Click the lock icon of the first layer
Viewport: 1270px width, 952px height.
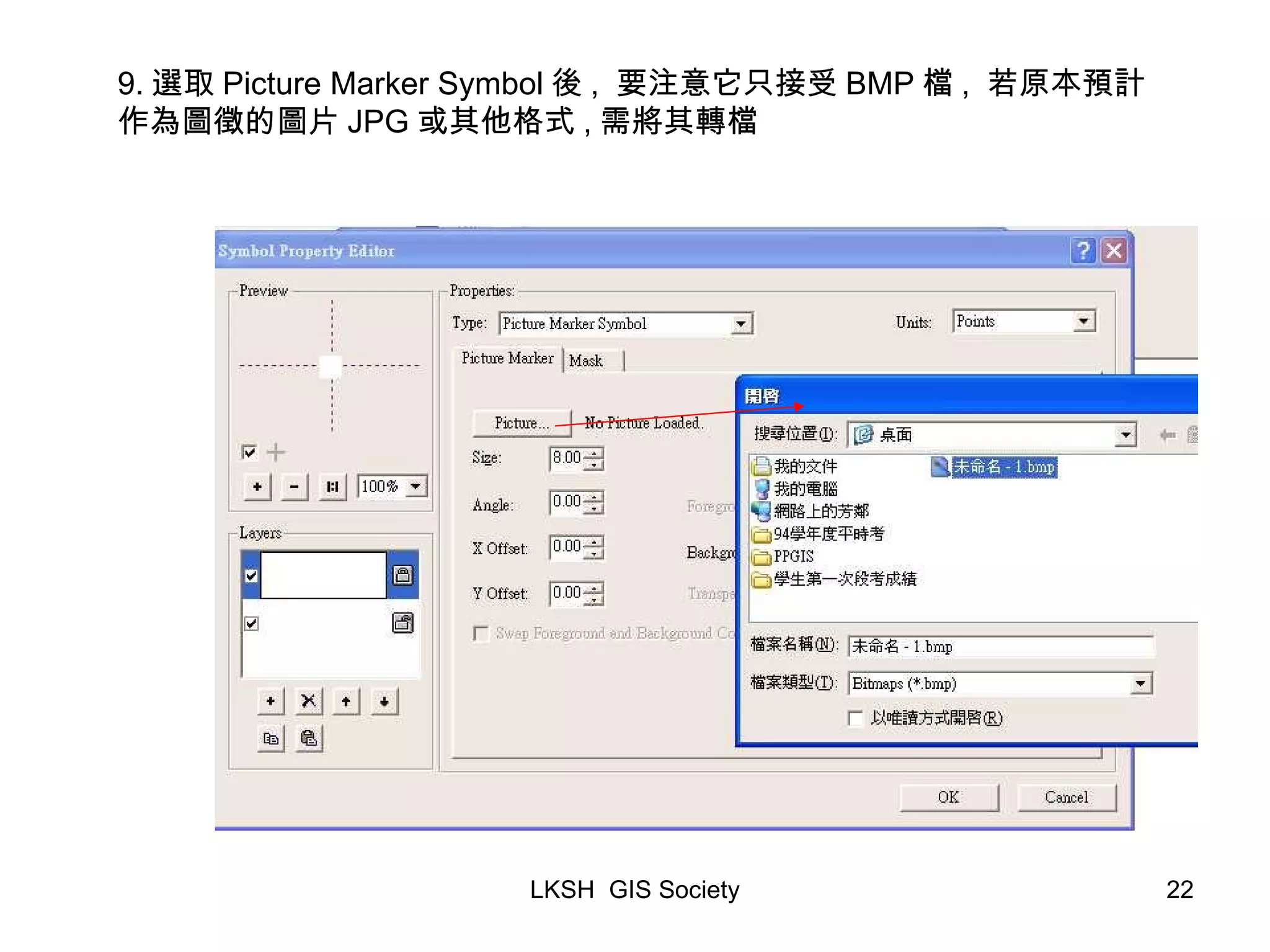(402, 575)
